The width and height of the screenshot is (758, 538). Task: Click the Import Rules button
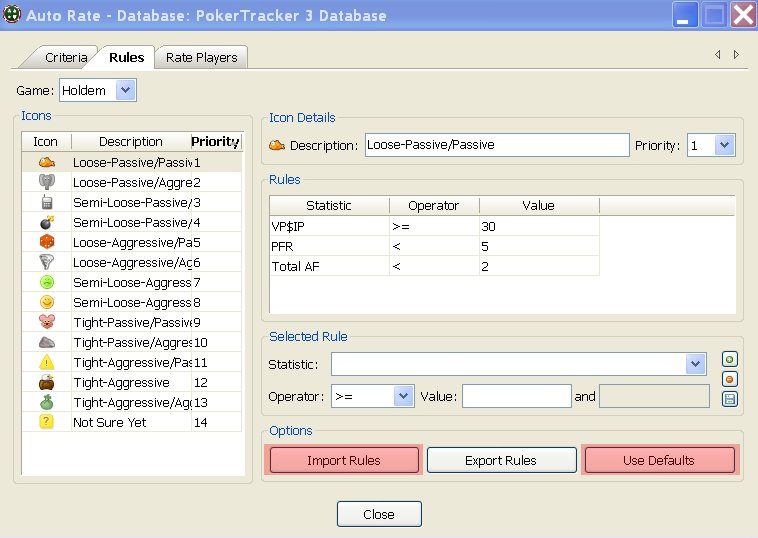pyautogui.click(x=344, y=460)
